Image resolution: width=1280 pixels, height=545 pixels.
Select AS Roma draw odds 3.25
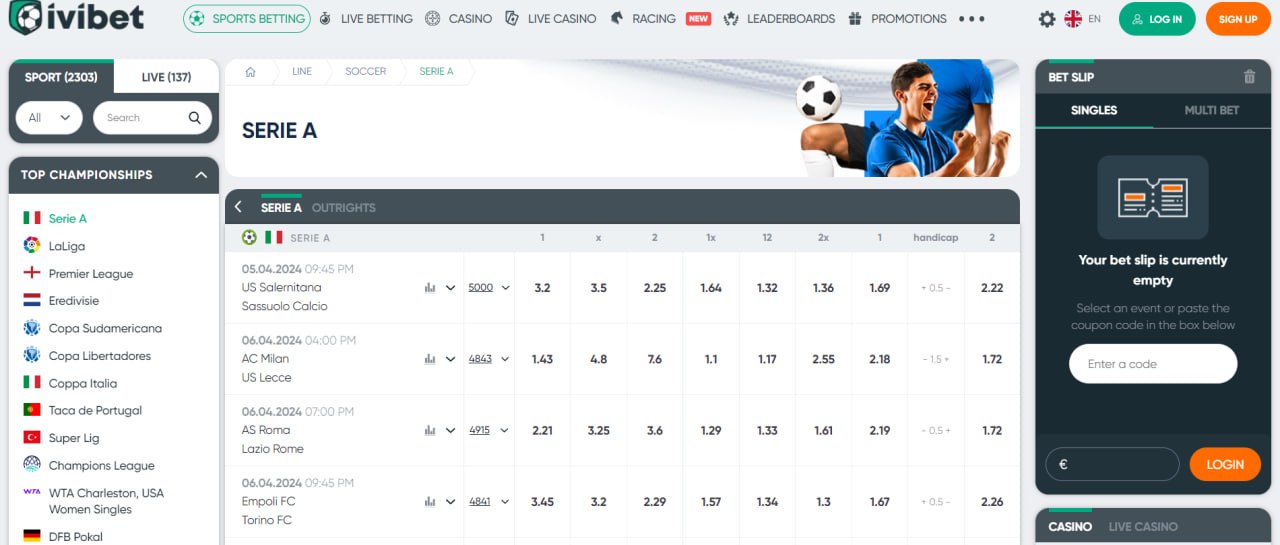pos(598,431)
